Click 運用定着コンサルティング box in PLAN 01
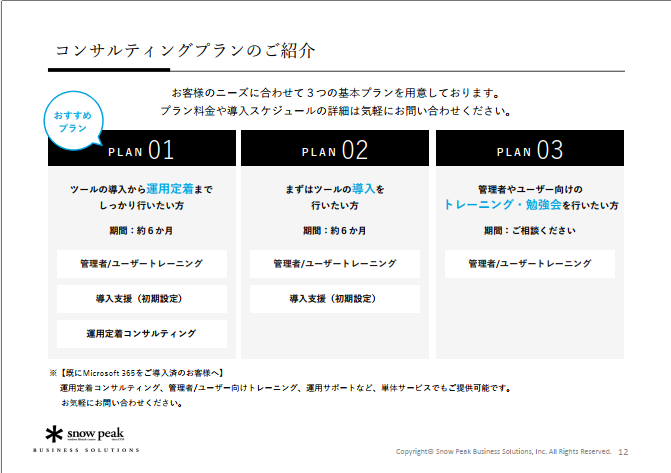 [142, 334]
